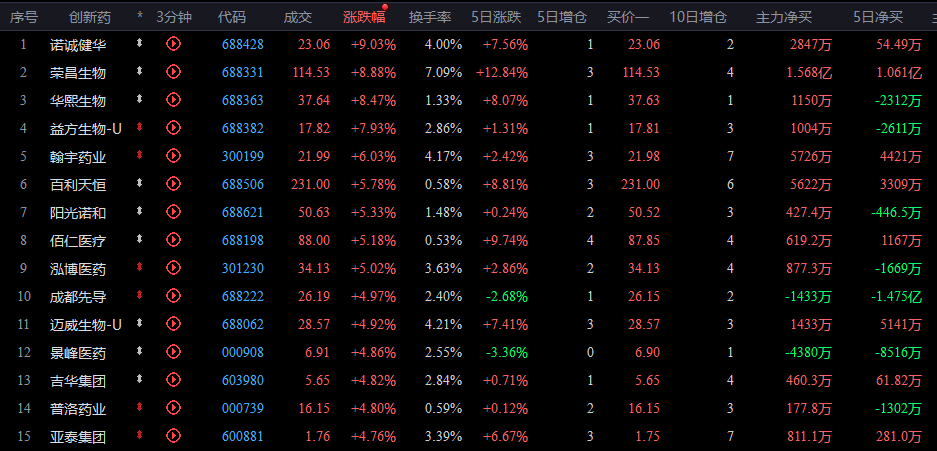Open 3-minute chart icon for 益方生物-U
Screen dimensions: 937x451
coord(173,127)
